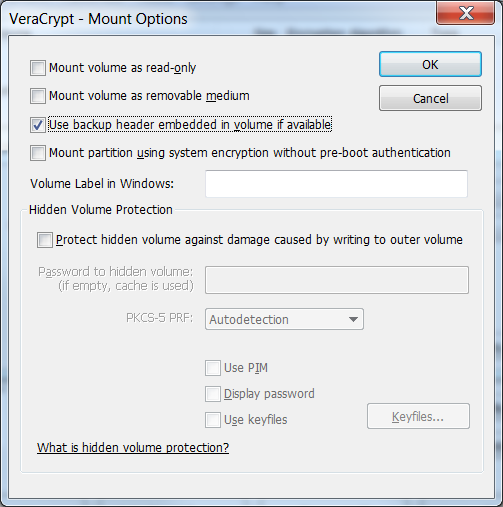Screen dimensions: 503x507
Task: Click the Use backup header label text
Action: 190,125
